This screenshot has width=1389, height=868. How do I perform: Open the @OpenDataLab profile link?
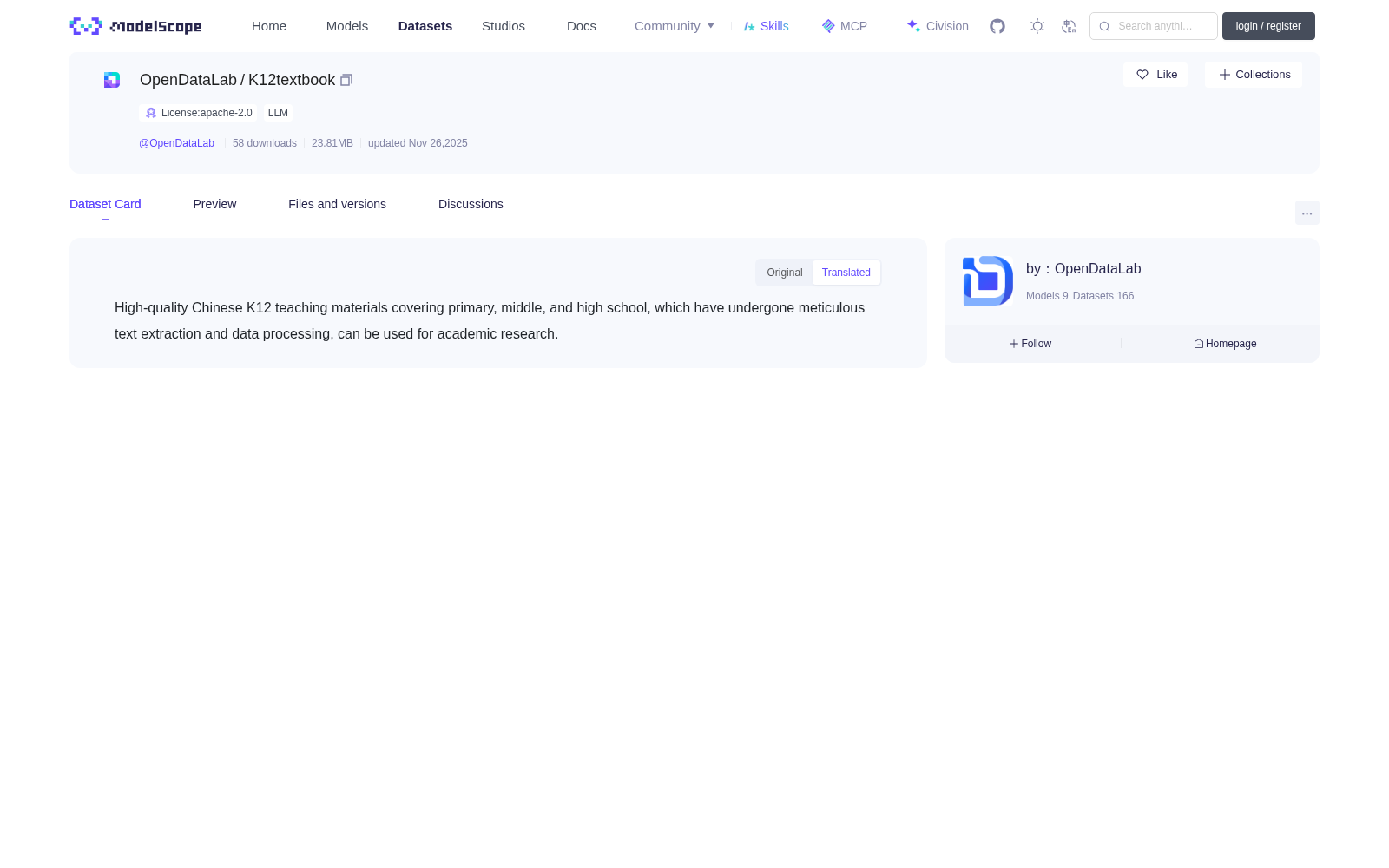click(x=176, y=143)
